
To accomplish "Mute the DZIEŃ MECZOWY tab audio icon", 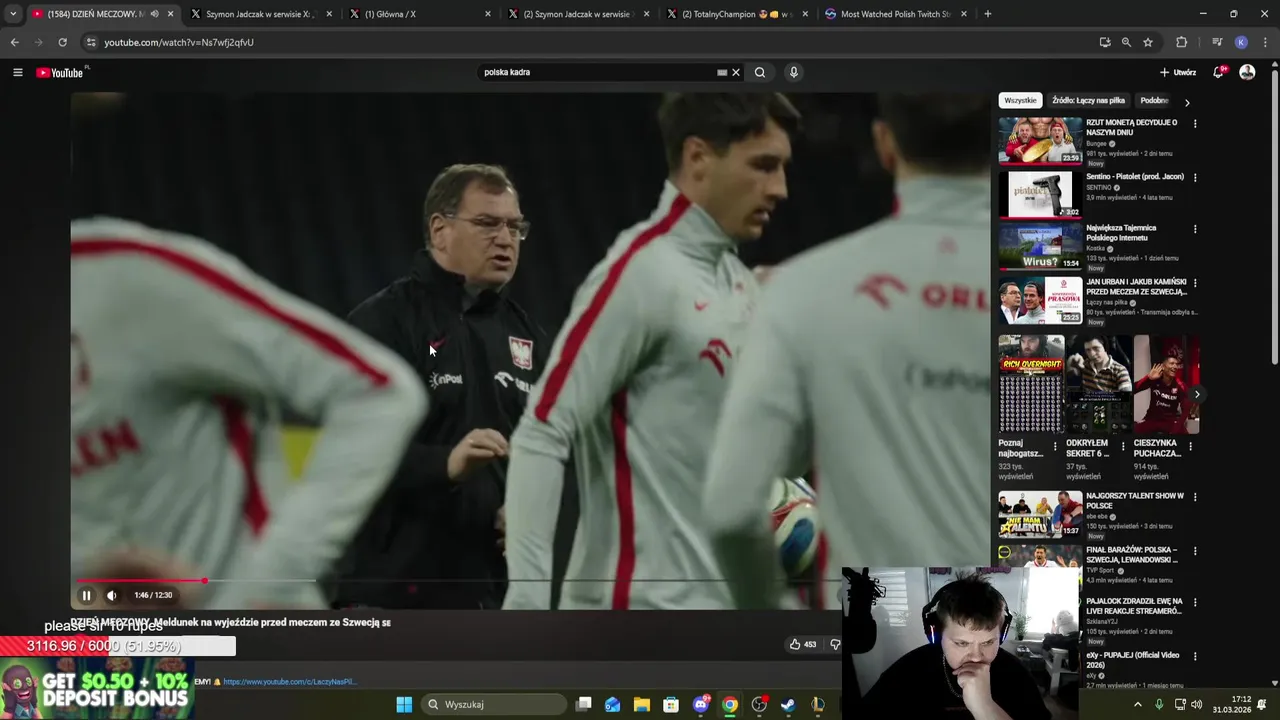I will (154, 14).
